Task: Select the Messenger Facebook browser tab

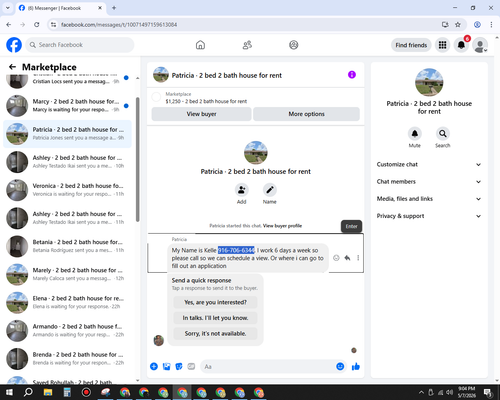Action: click(x=61, y=8)
